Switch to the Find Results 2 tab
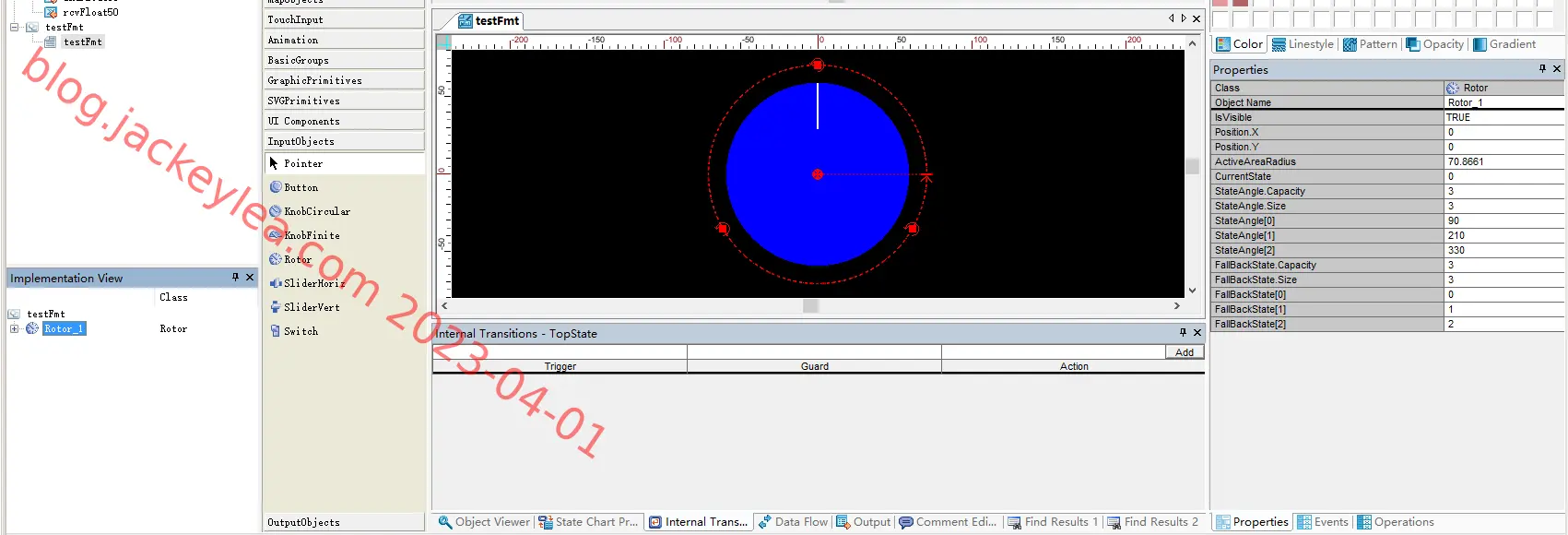Image resolution: width=1568 pixels, height=535 pixels. pos(1152,522)
